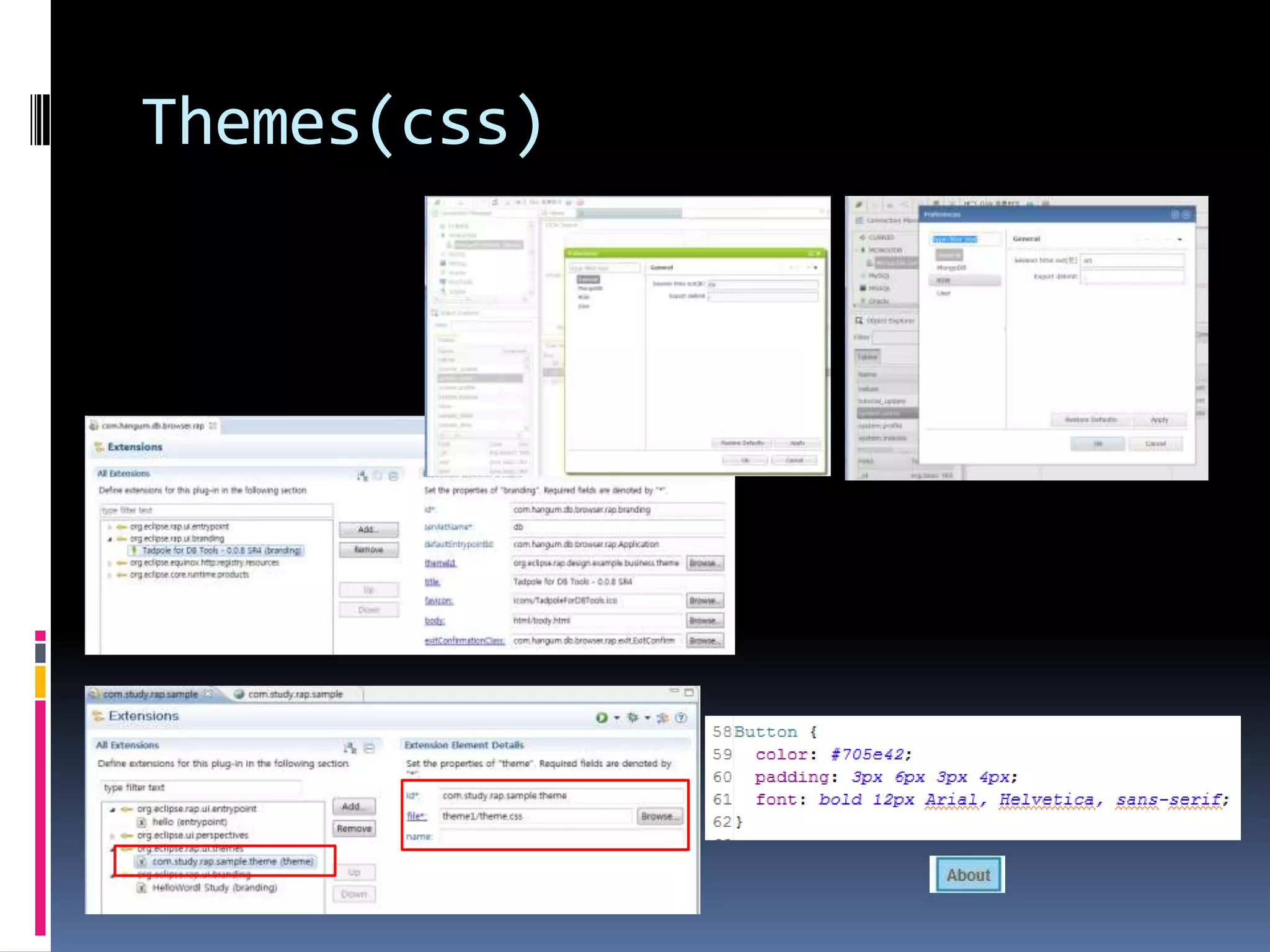
Task: Click Apply in blue Preferences dialog
Action: click(x=1159, y=420)
